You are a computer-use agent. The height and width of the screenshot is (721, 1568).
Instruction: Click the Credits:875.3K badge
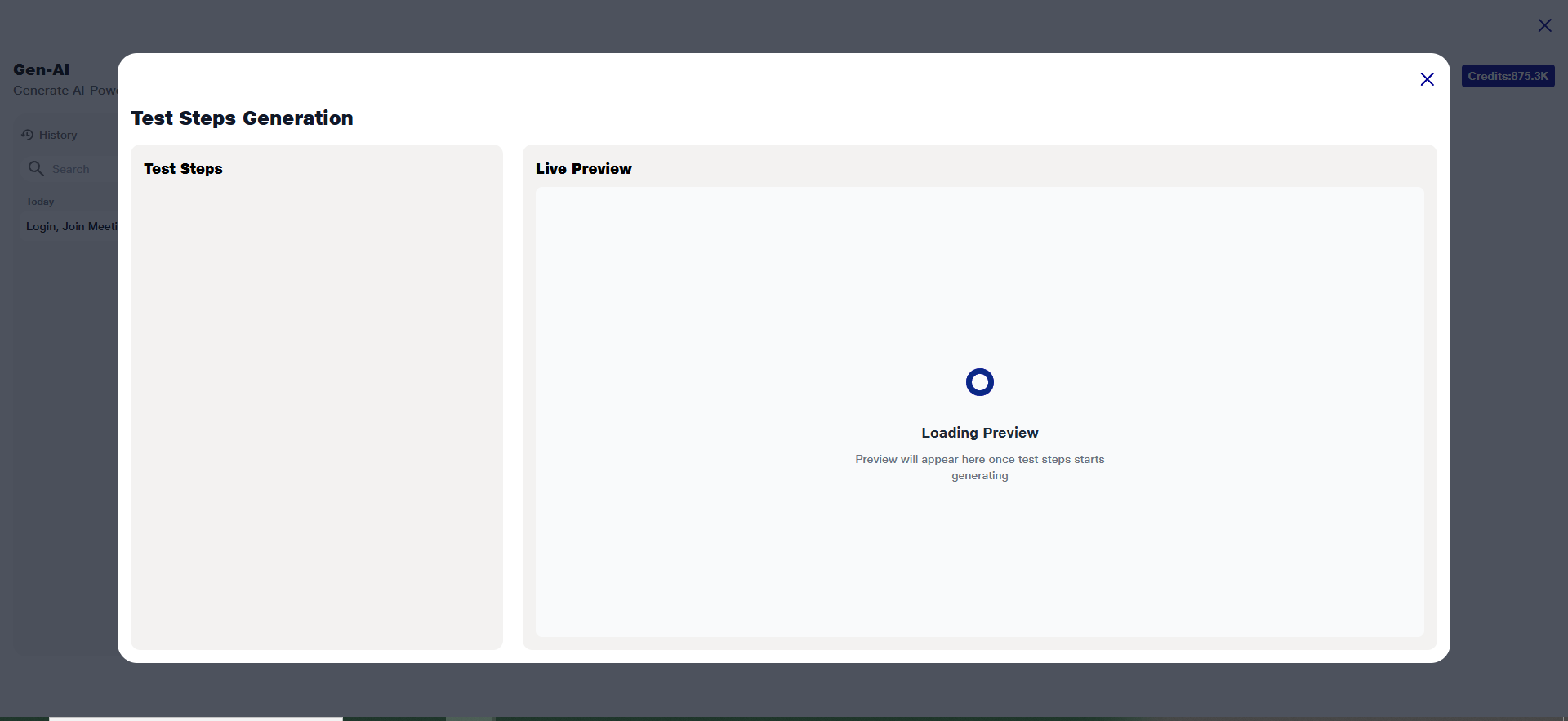1508,76
